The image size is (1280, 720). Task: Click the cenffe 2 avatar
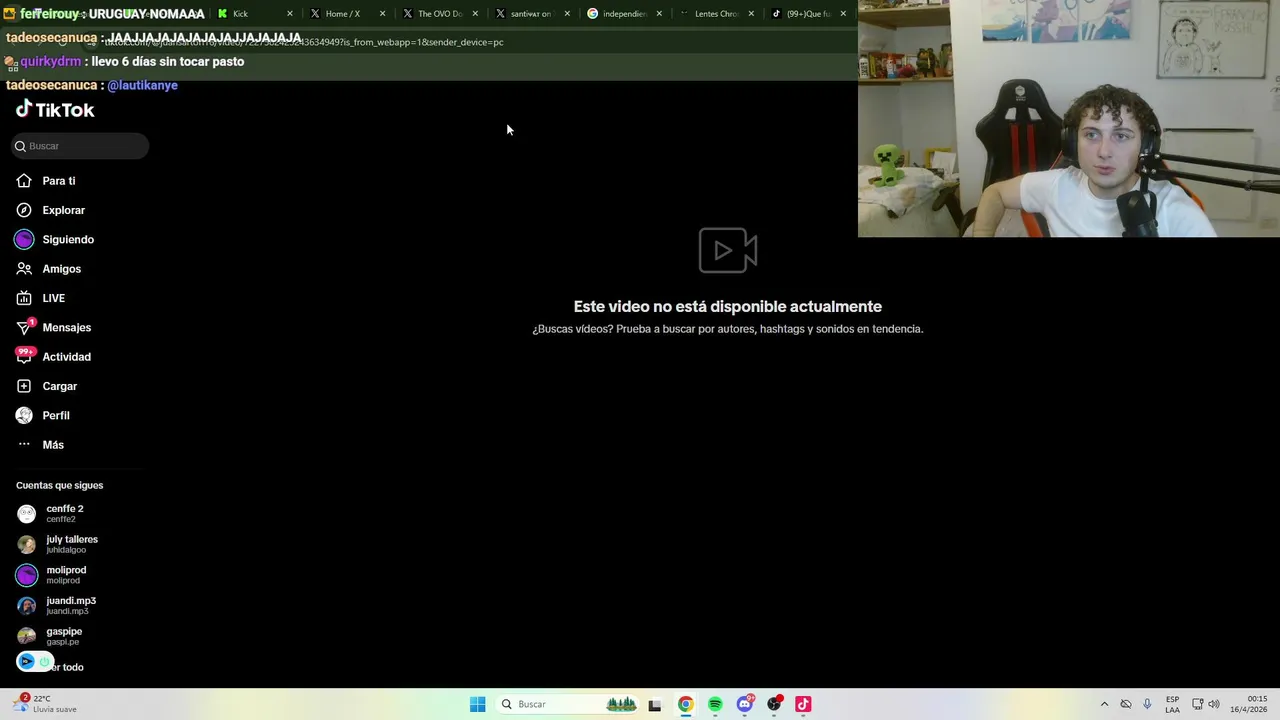[27, 514]
